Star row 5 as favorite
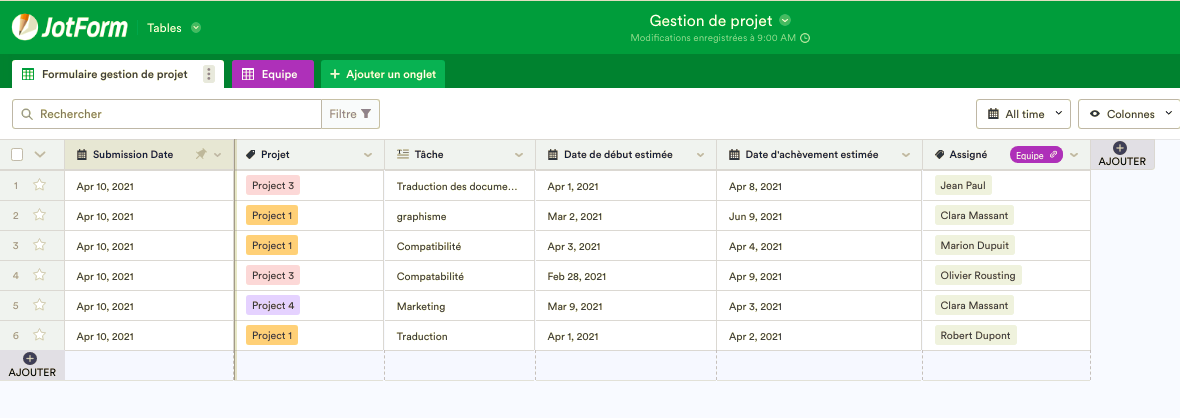Image resolution: width=1180 pixels, height=418 pixels. tap(40, 305)
